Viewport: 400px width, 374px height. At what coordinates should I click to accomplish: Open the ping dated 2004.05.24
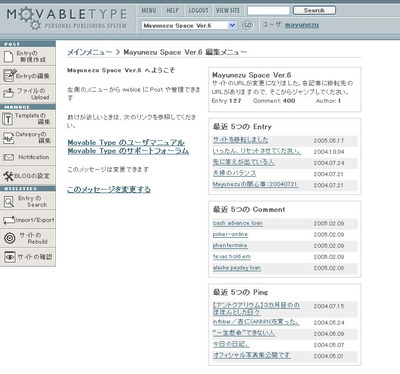point(256,322)
